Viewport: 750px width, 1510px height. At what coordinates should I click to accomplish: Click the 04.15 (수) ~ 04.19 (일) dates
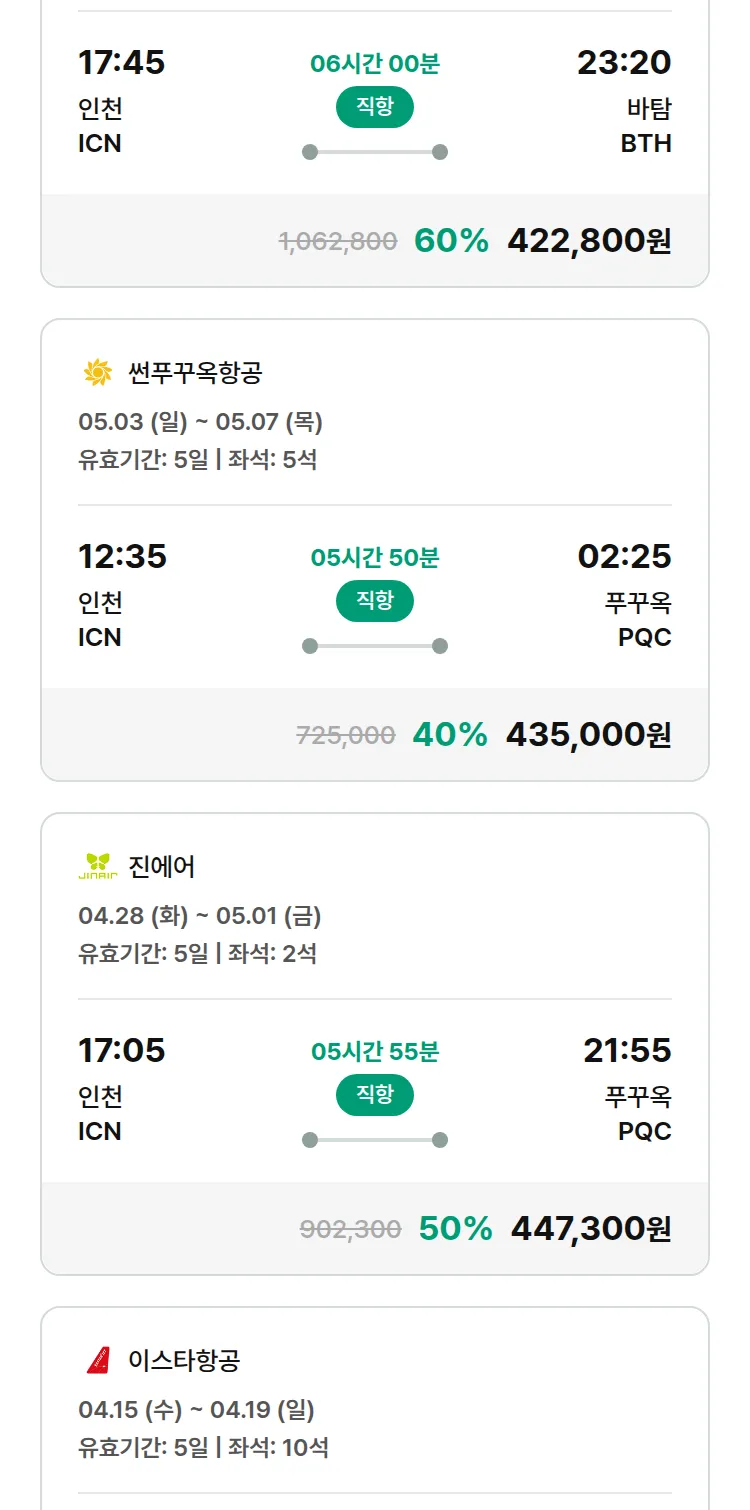pyautogui.click(x=196, y=1410)
